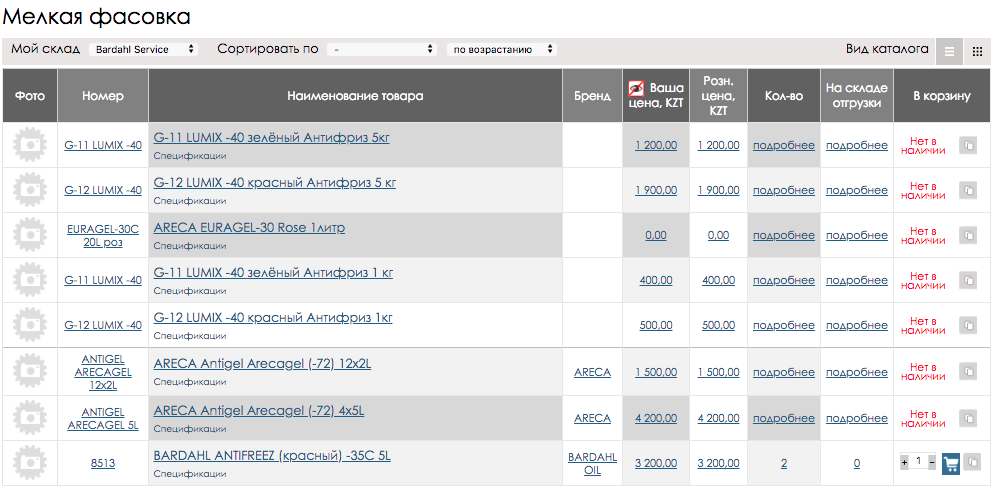This screenshot has width=994, height=486.
Task: Open photo placeholder for G-12 LUMIX 5 кг
Action: (30, 190)
